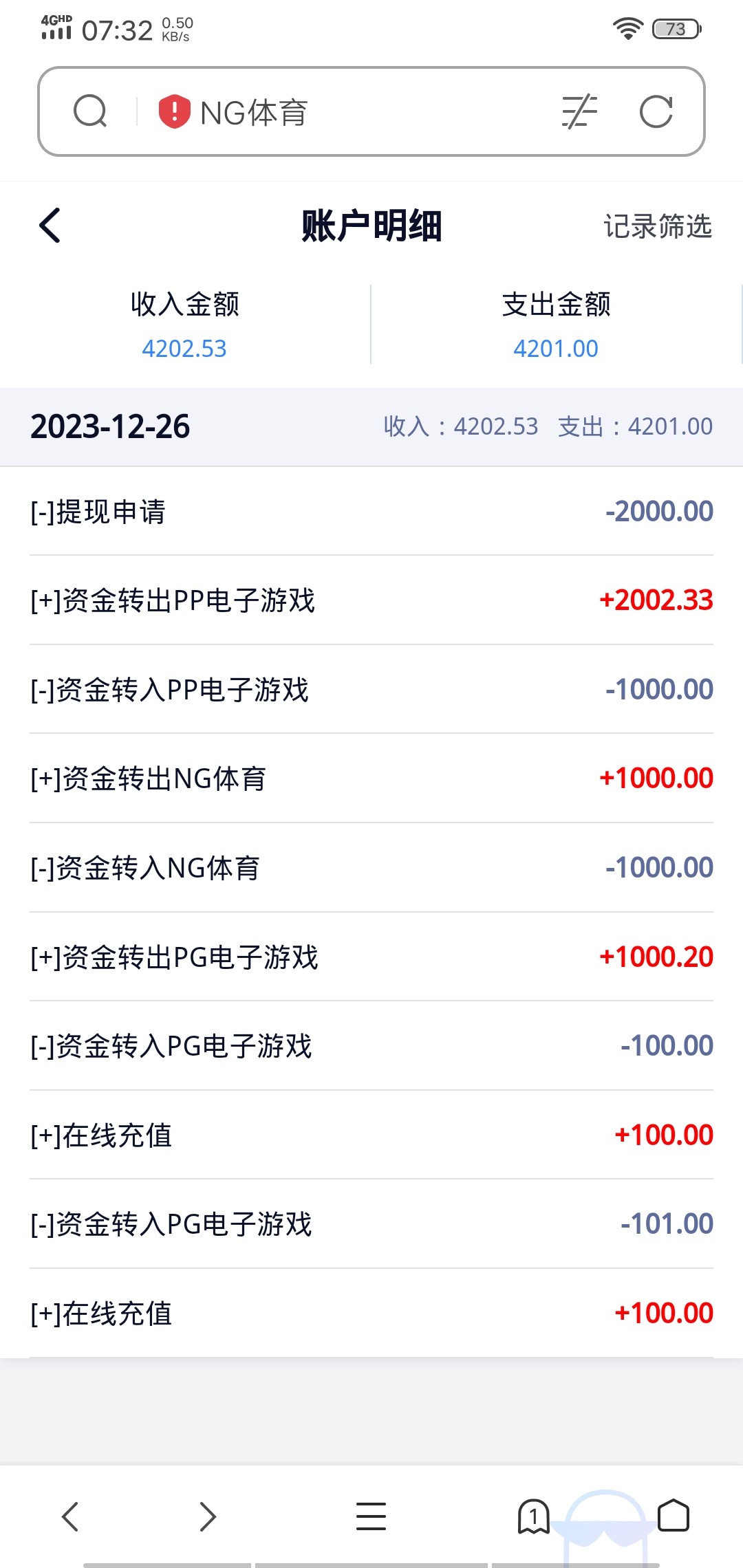
Task: Open 记录筛选 filter option
Action: [x=657, y=226]
